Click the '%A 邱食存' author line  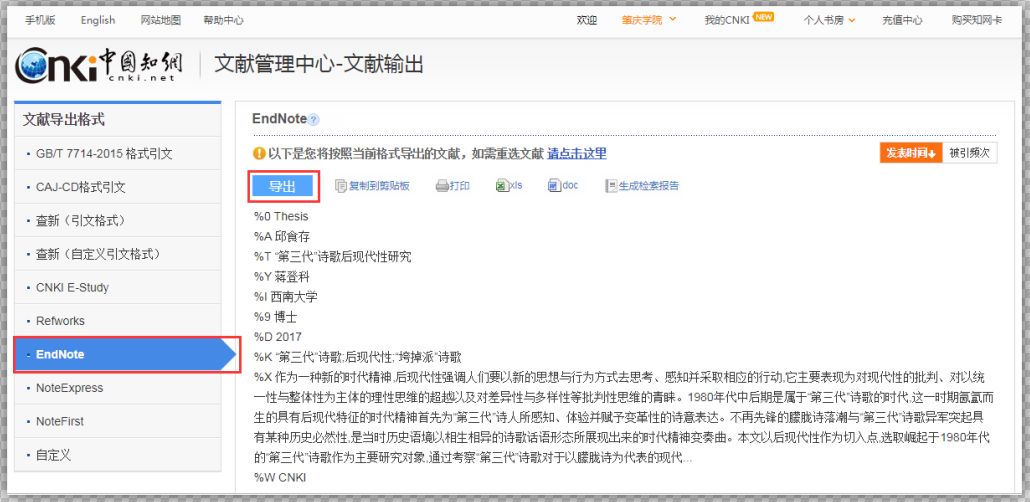pos(282,237)
